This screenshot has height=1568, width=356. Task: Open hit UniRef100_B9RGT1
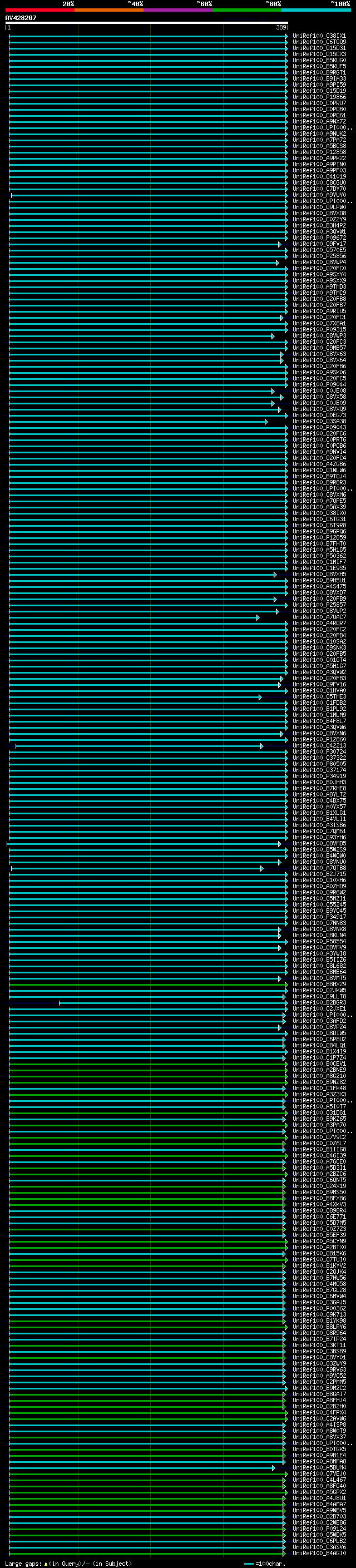(319, 72)
